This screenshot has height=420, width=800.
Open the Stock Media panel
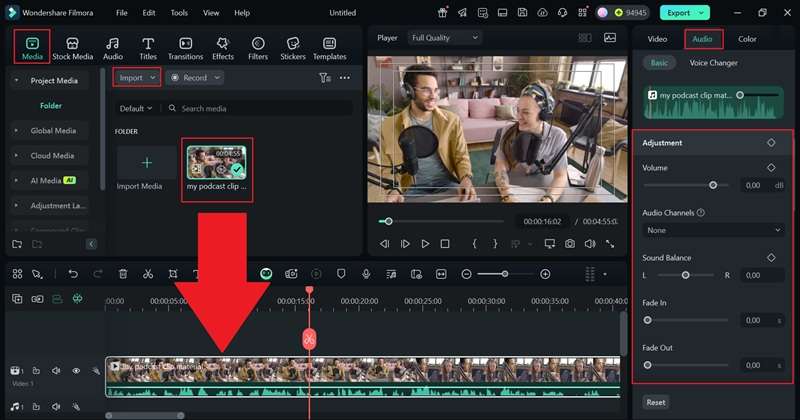coord(72,48)
